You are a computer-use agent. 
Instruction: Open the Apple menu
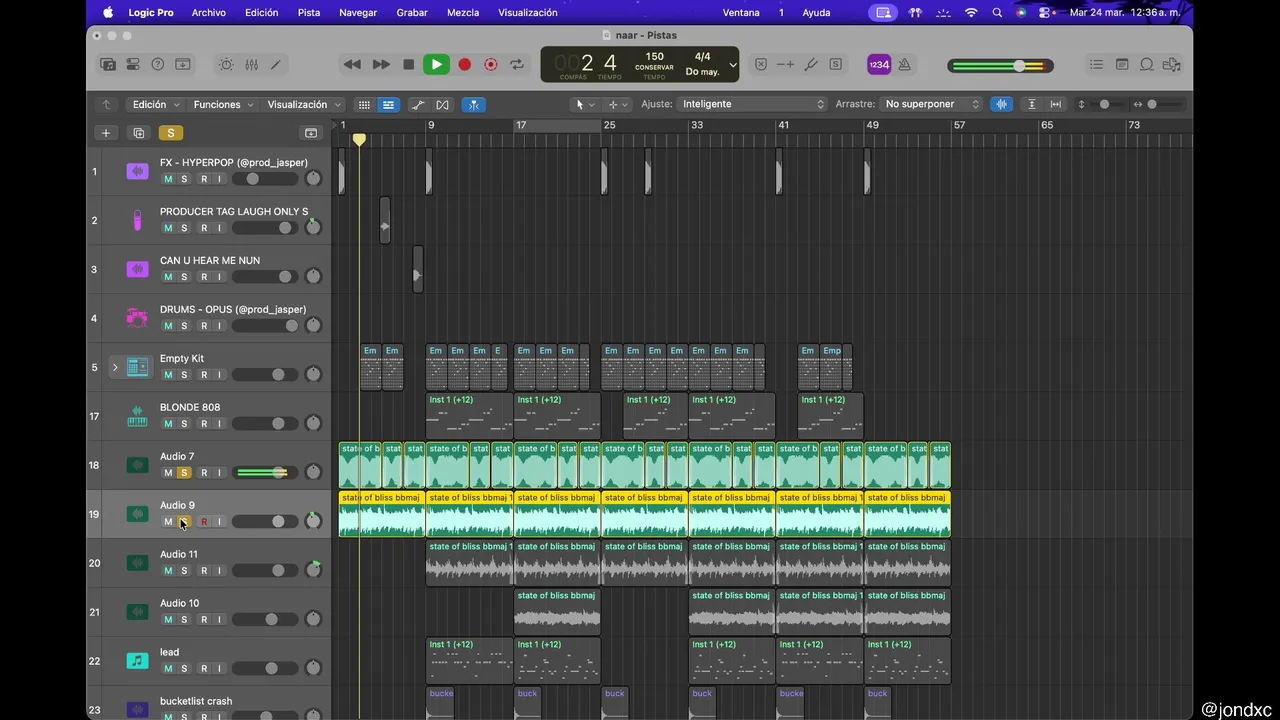tap(108, 12)
